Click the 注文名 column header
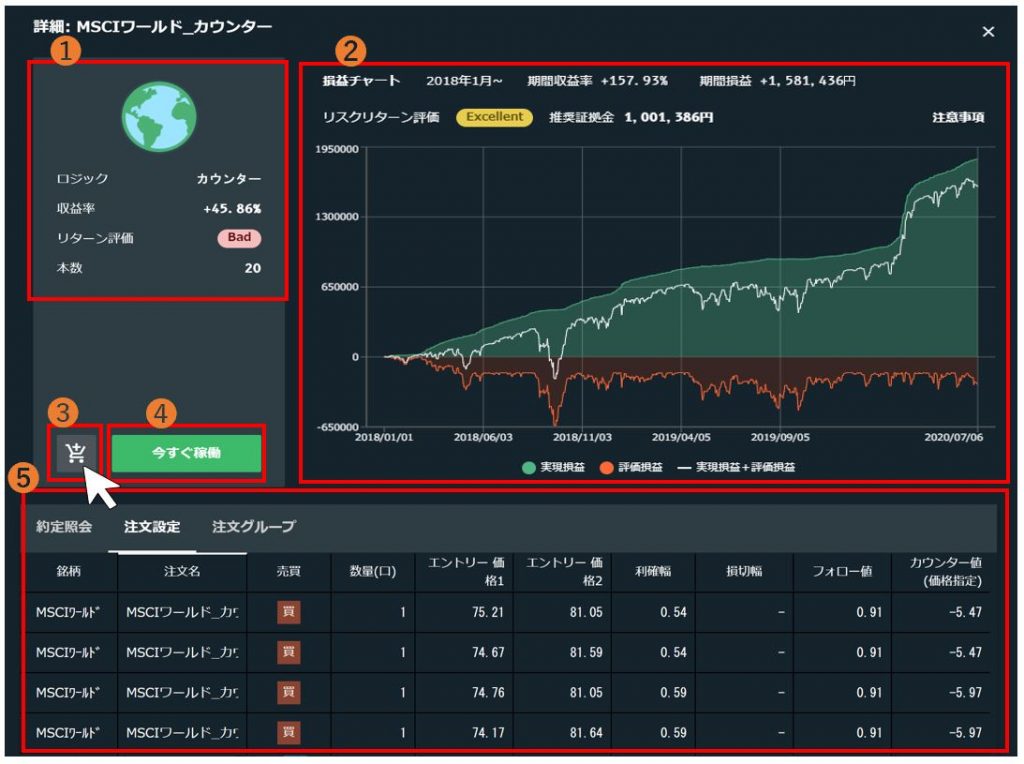The width and height of the screenshot is (1024, 764). (182, 571)
